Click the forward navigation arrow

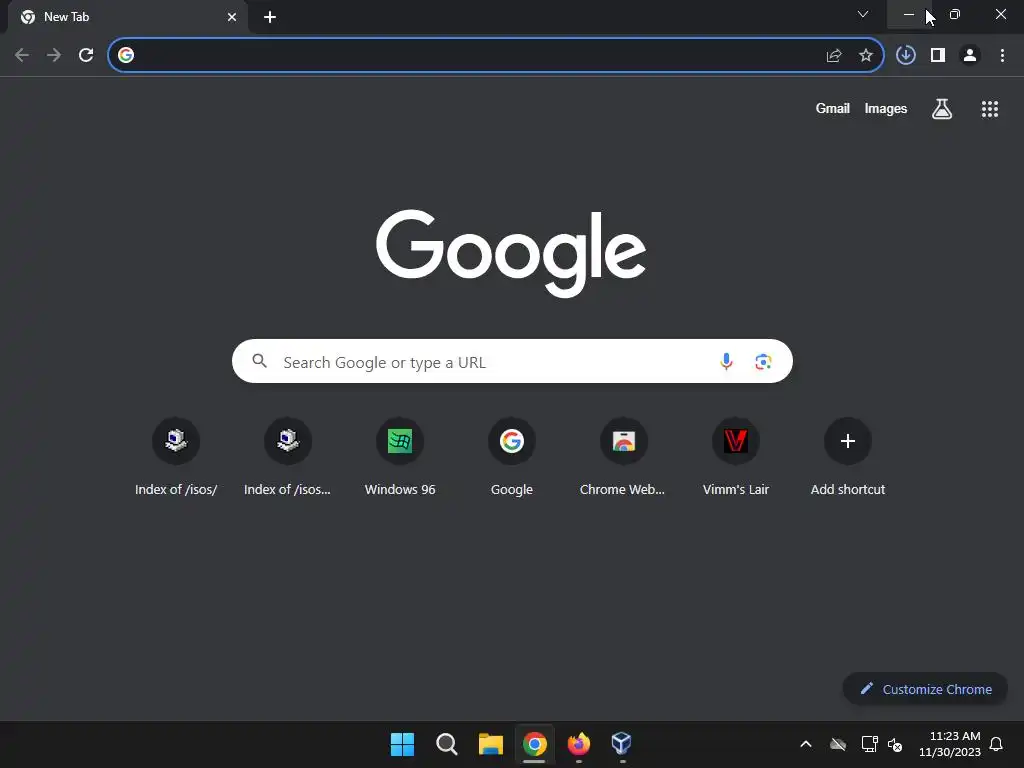[x=54, y=56]
